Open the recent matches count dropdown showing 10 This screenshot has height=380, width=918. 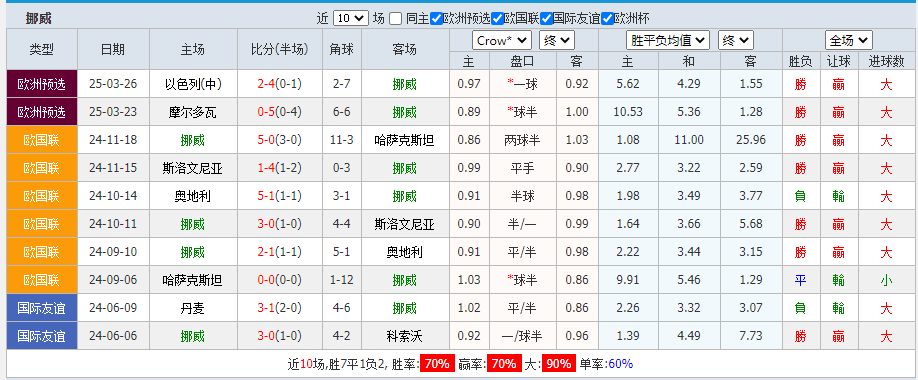click(351, 18)
